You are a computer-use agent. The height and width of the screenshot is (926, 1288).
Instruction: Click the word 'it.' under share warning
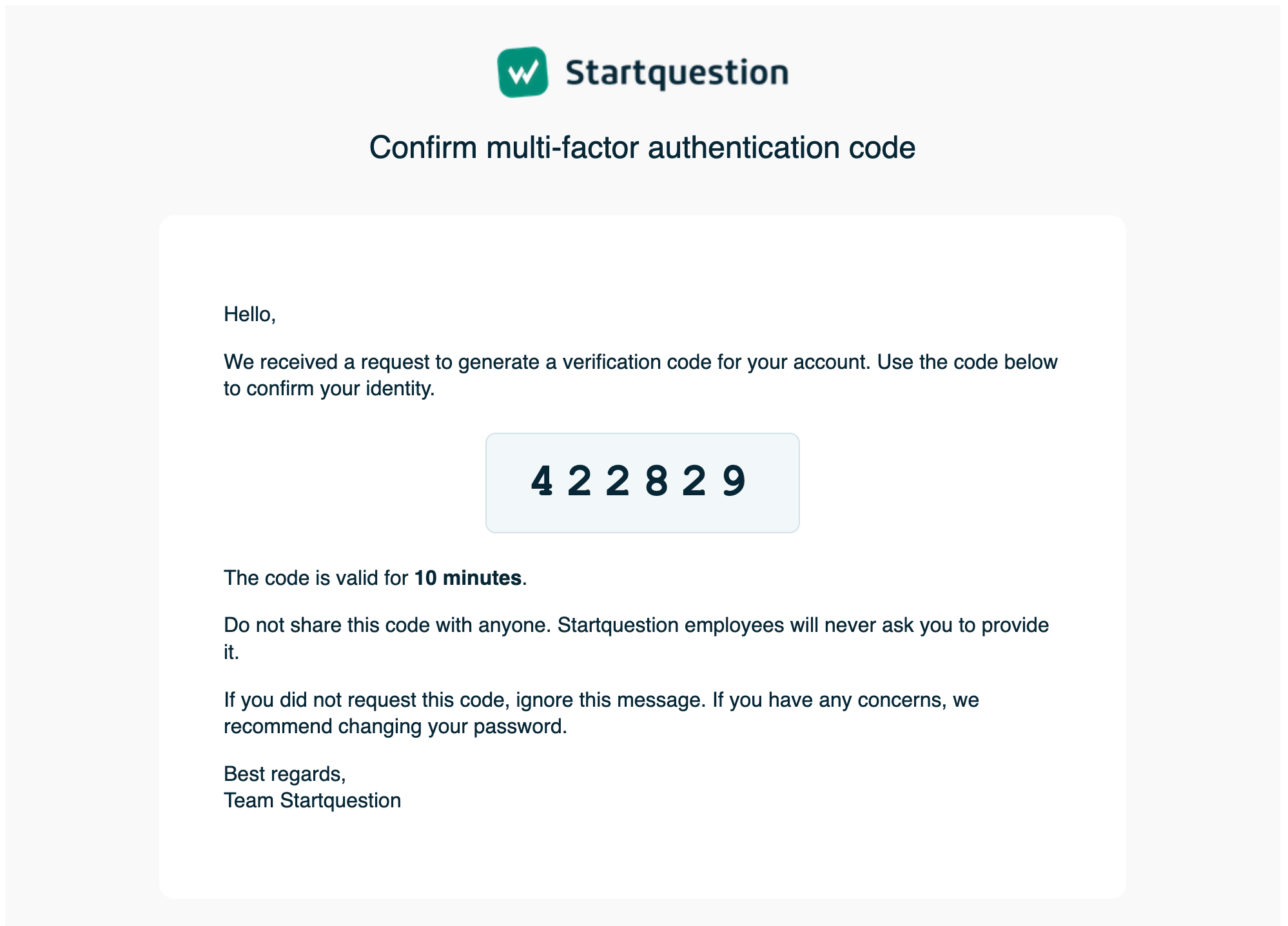click(231, 652)
